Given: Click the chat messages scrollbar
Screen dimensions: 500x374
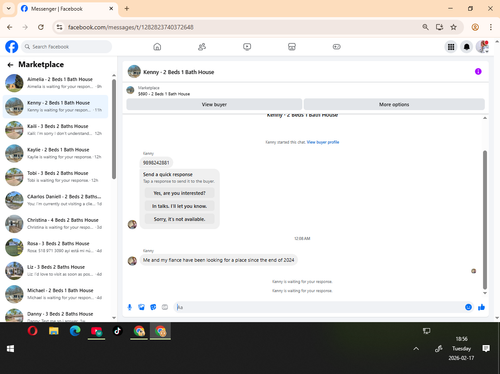Looking at the screenshot, I should tap(485, 220).
